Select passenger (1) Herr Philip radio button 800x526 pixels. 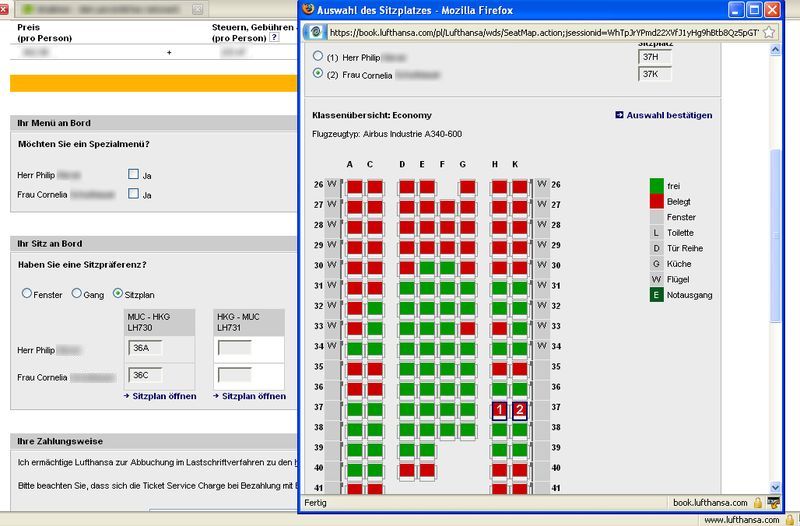click(318, 56)
